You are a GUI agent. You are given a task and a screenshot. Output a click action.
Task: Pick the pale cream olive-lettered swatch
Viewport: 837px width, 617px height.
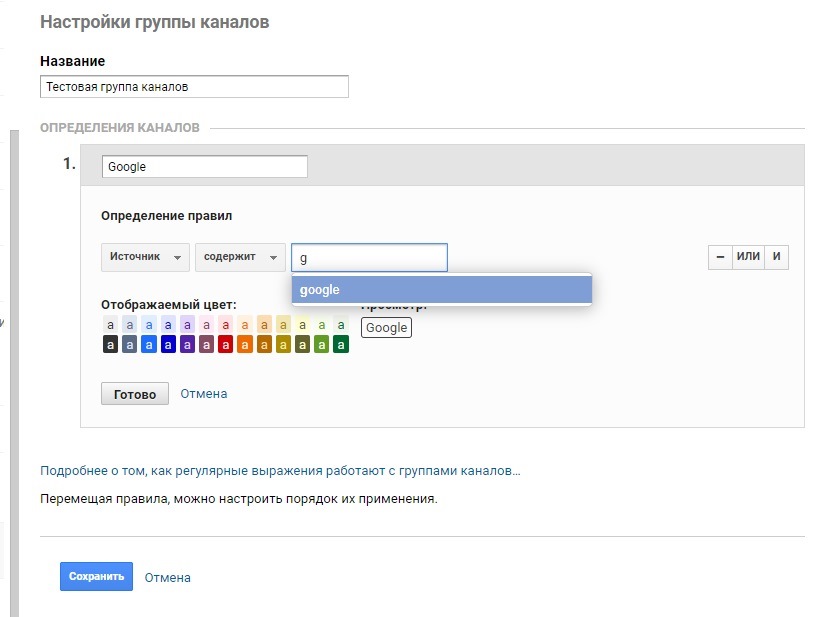[303, 325]
